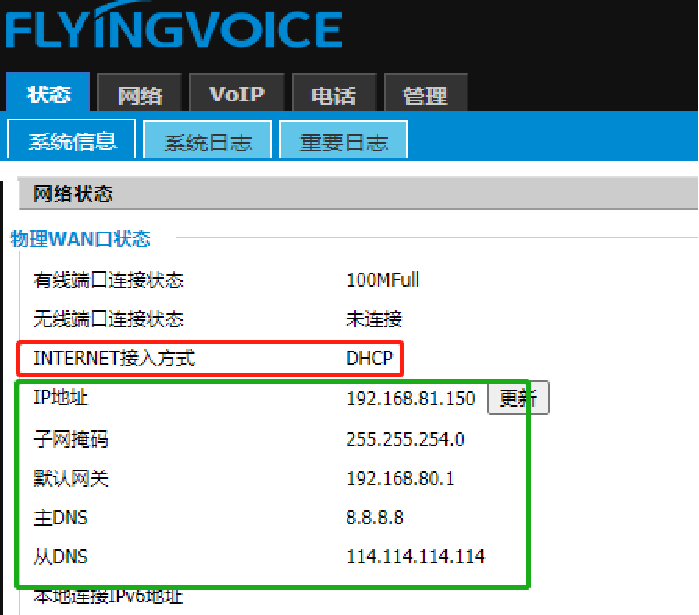Click the DHCP access mode value
This screenshot has height=615, width=699.
[369, 358]
